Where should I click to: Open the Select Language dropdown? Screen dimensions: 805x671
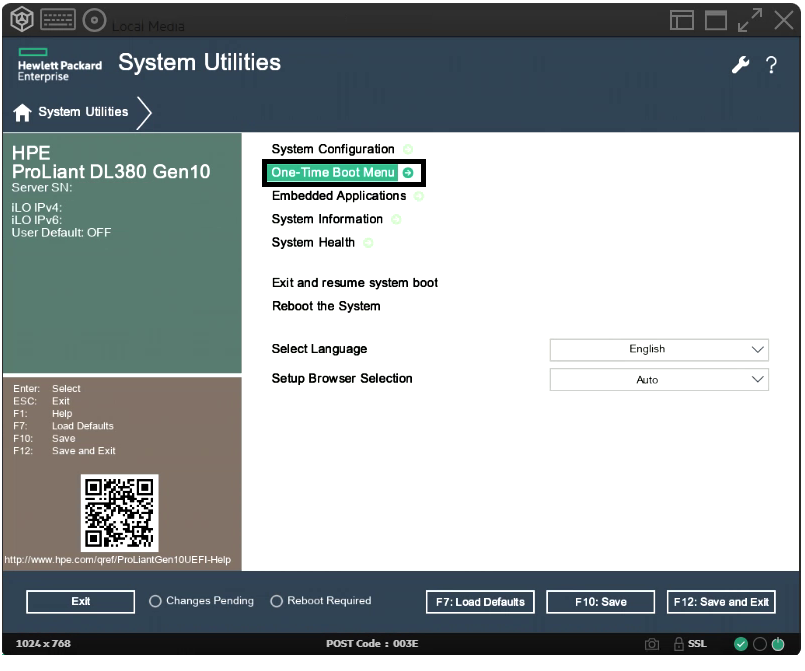click(658, 349)
